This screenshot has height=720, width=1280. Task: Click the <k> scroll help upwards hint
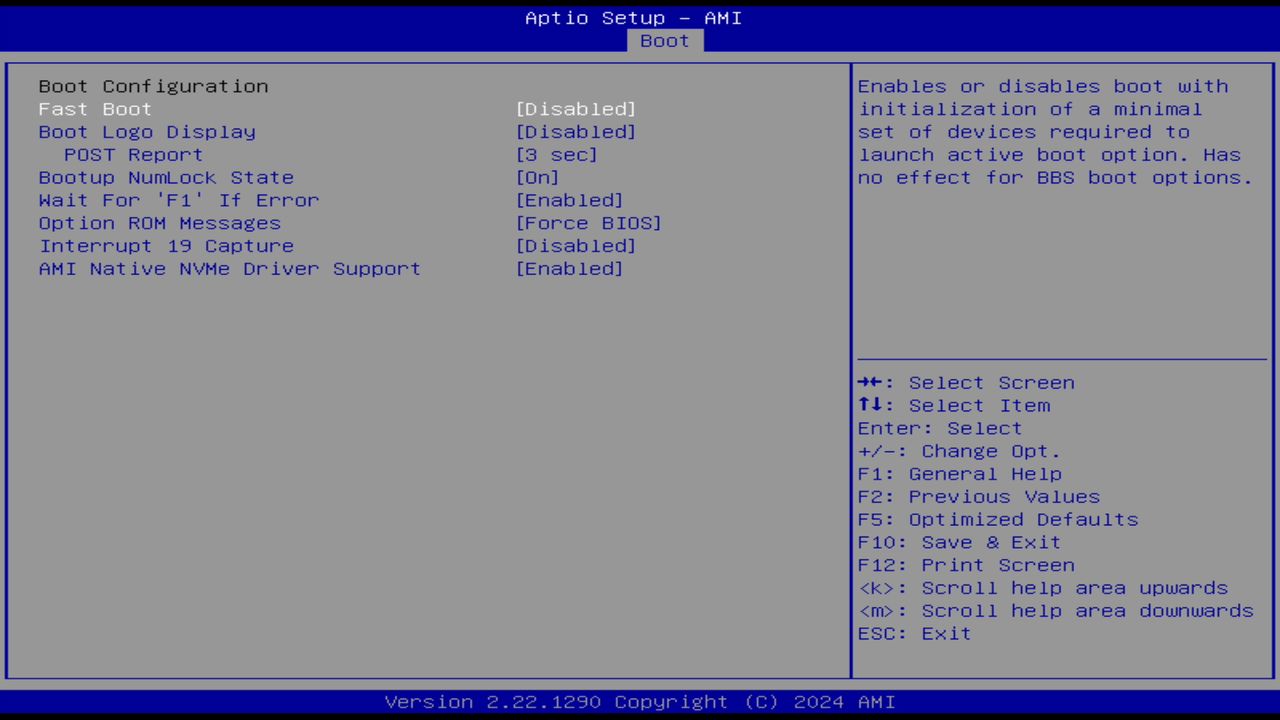pos(1043,589)
